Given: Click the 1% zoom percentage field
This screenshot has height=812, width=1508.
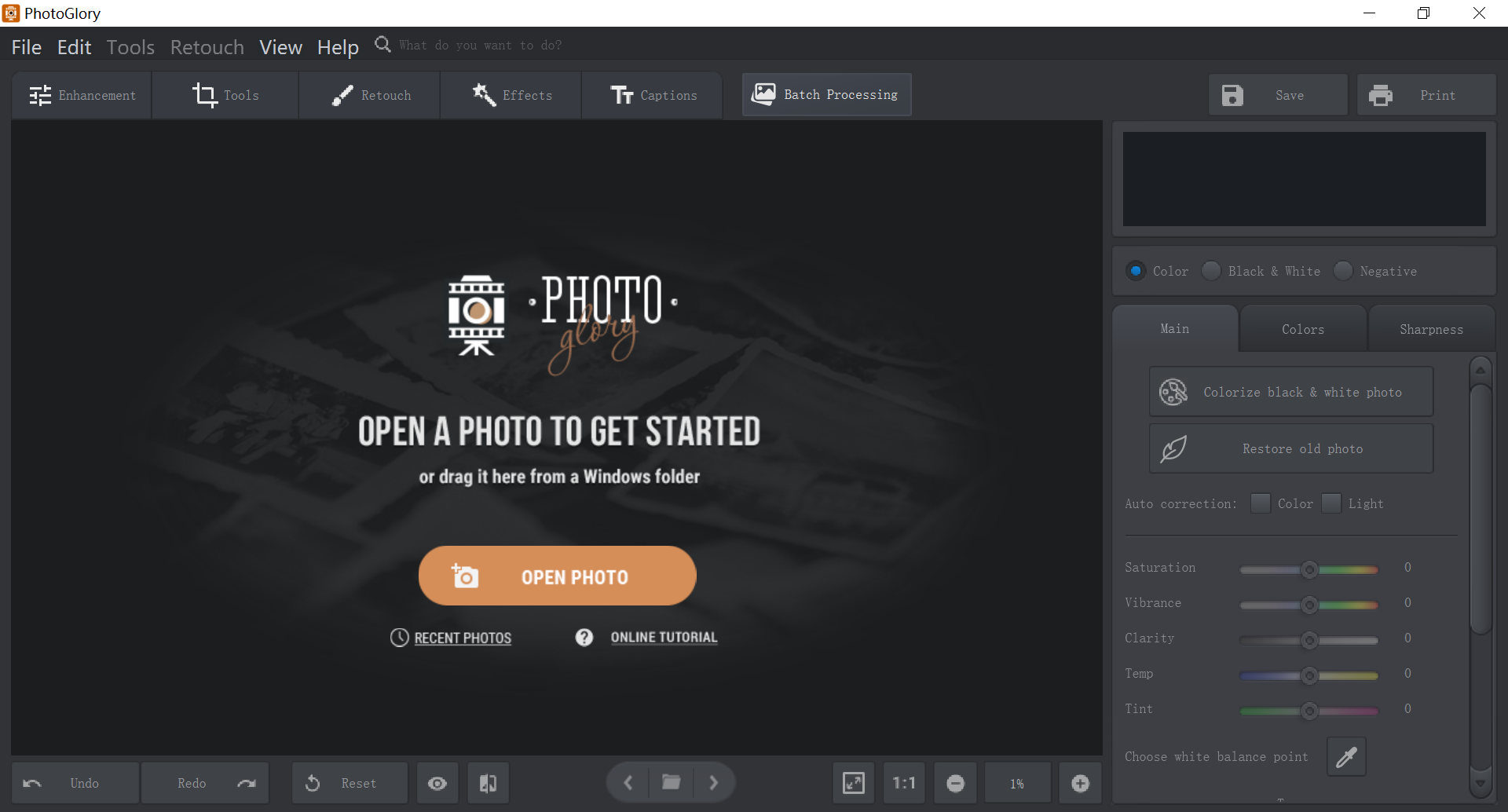Looking at the screenshot, I should click(1018, 783).
